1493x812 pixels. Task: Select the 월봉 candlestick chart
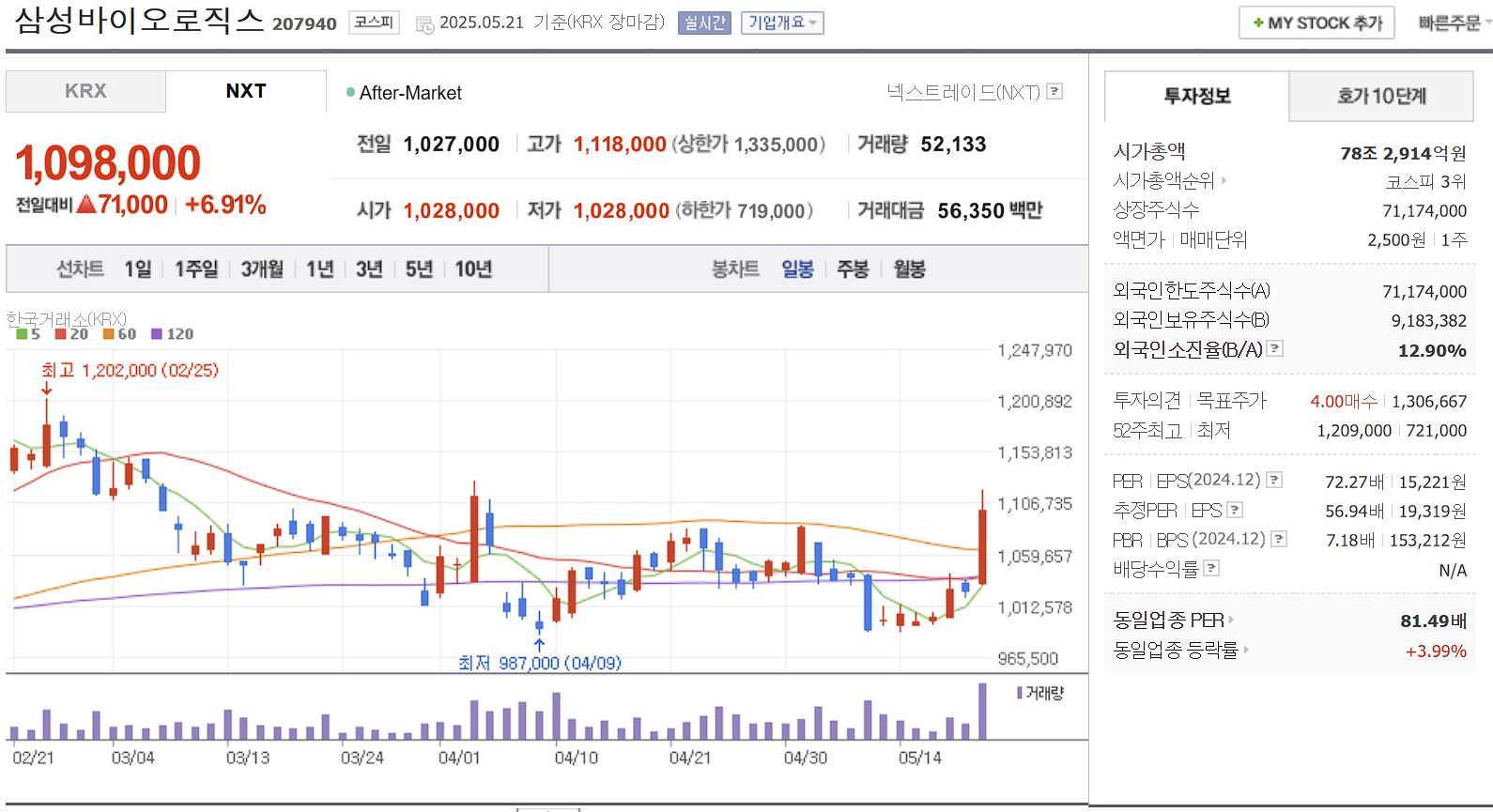point(909,269)
